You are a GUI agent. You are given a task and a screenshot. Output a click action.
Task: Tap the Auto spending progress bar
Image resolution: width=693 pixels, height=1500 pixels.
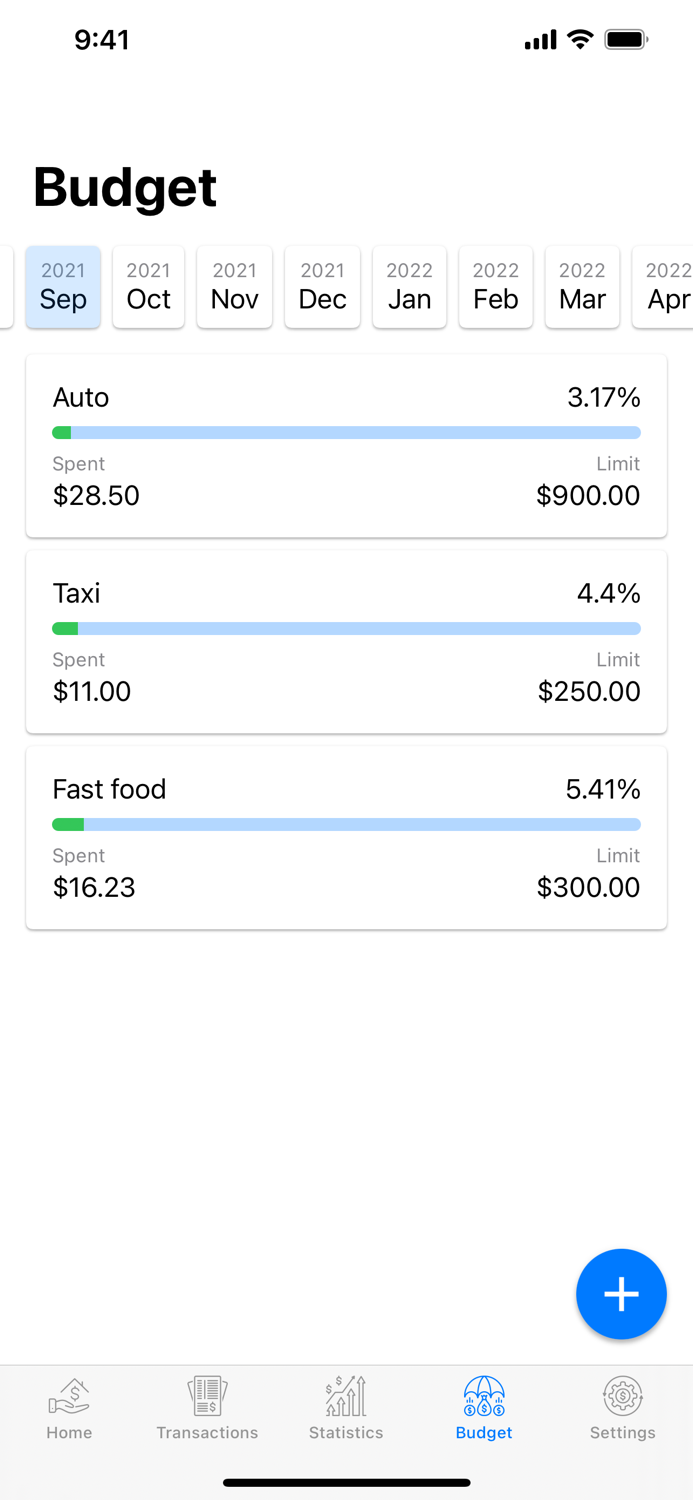tap(346, 432)
